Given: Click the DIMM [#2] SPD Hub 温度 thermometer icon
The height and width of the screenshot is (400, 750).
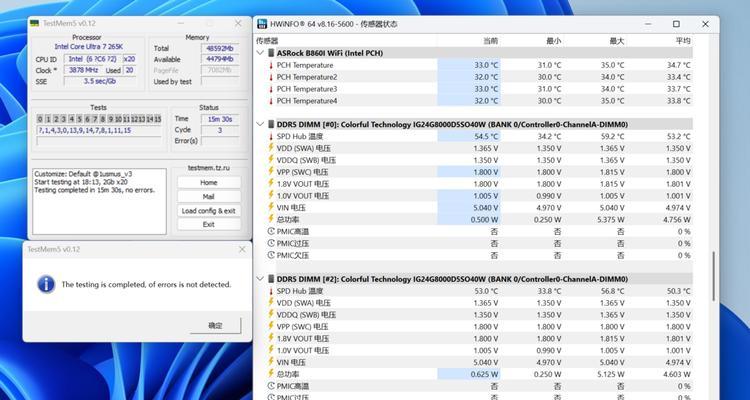Looking at the screenshot, I should 271,291.
